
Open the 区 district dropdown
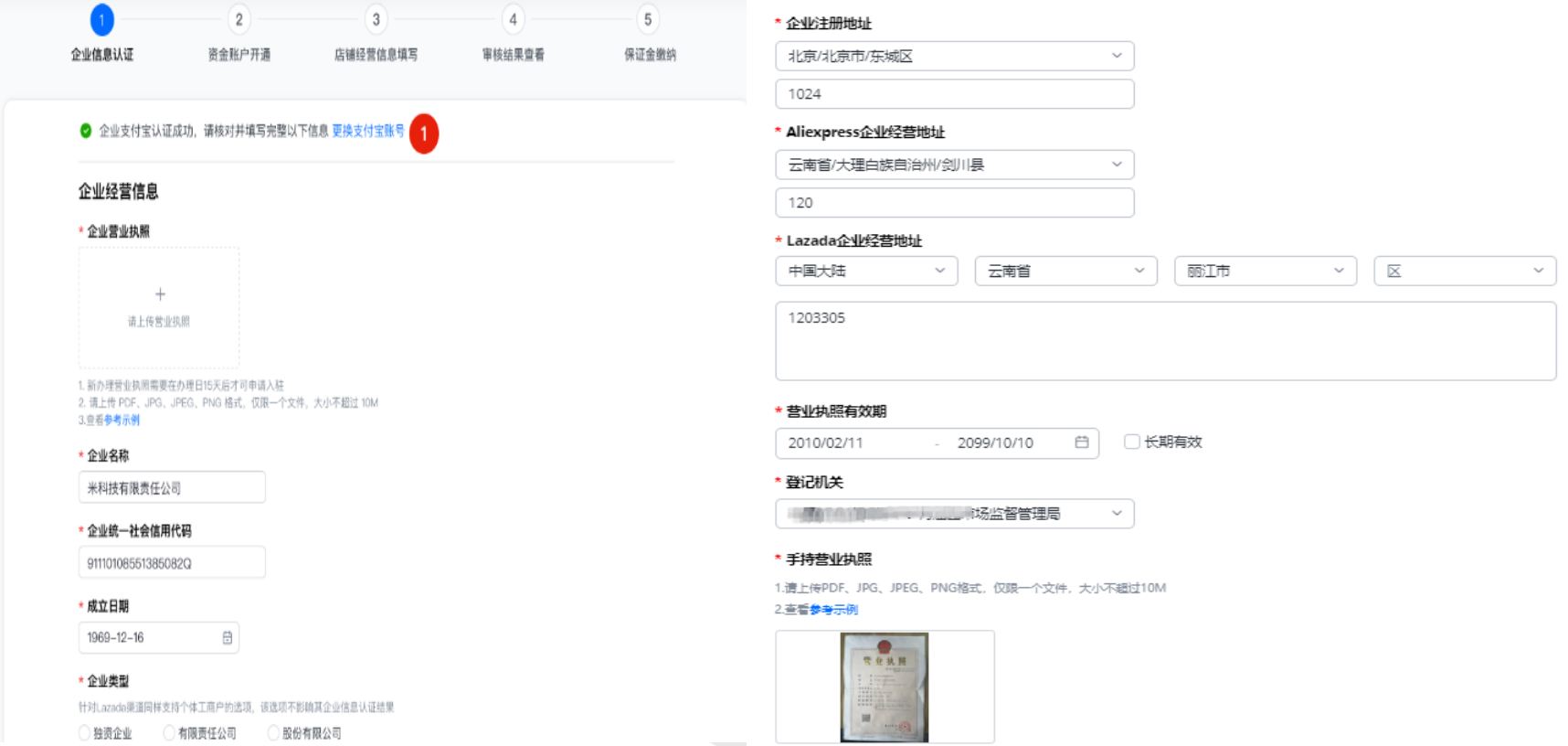[x=1465, y=271]
